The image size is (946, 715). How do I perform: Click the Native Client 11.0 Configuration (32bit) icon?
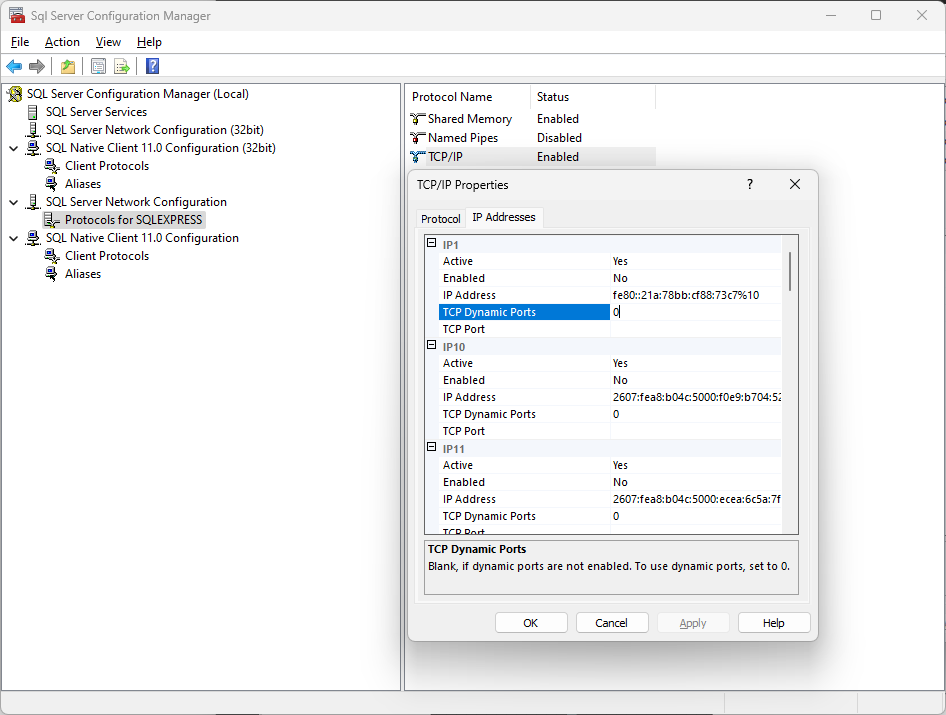click(33, 148)
